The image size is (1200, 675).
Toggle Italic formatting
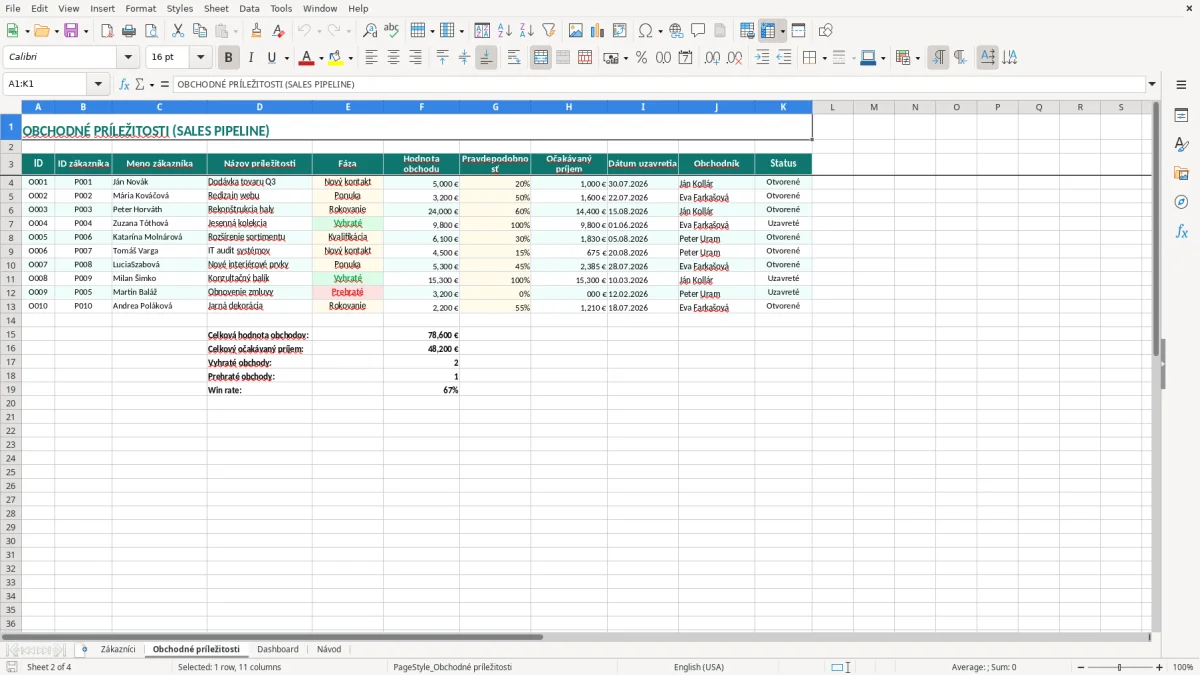tap(251, 58)
